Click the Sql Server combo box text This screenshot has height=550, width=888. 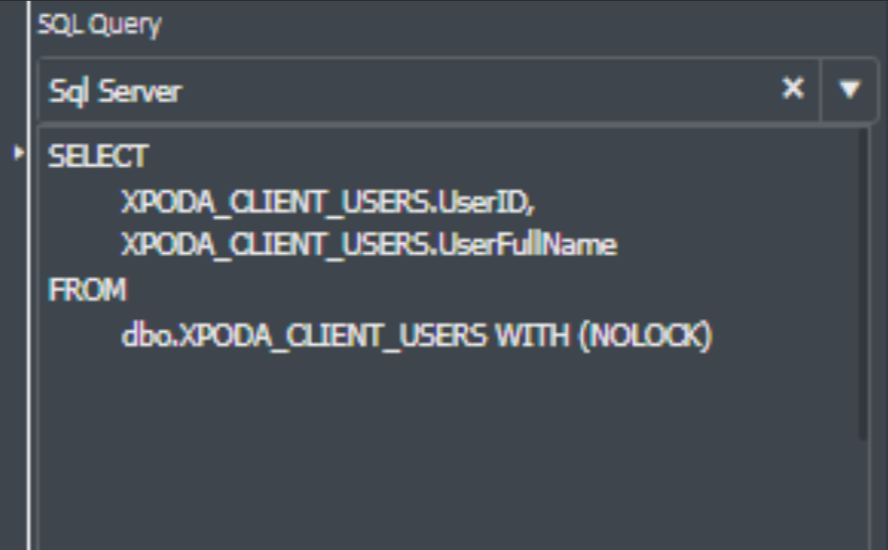coord(115,91)
